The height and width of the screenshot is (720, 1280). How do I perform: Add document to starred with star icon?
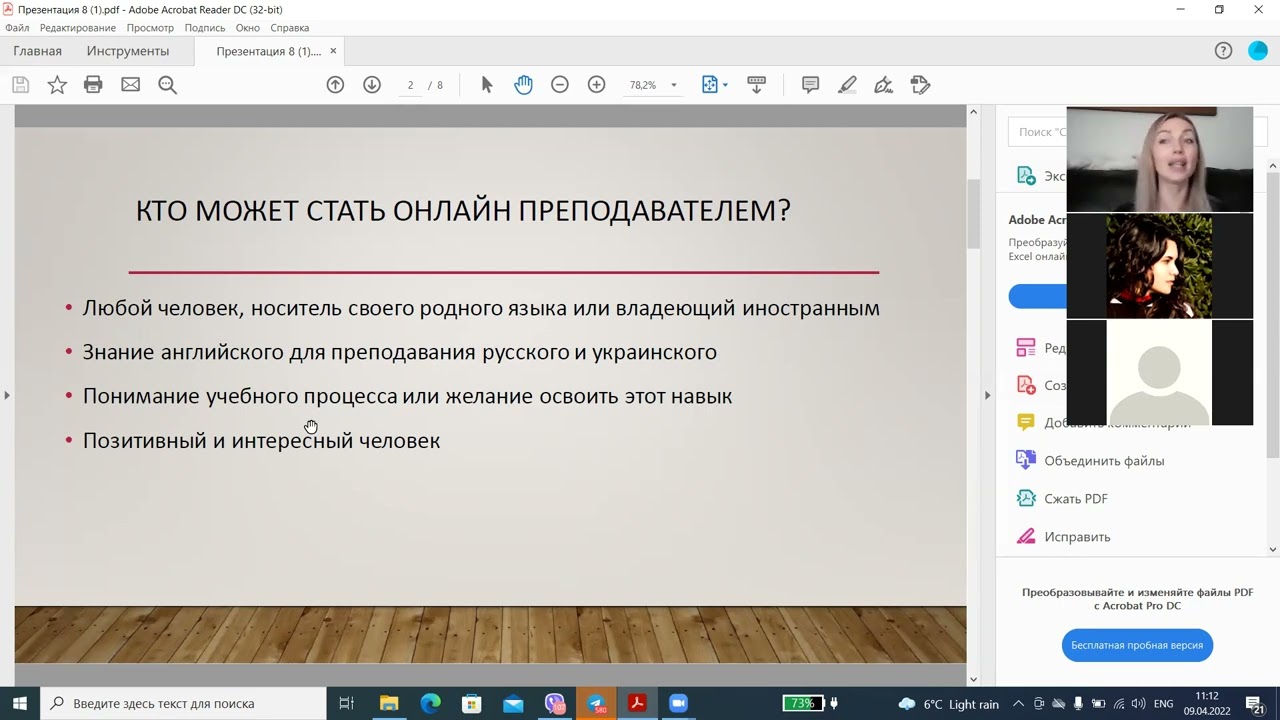(x=57, y=85)
